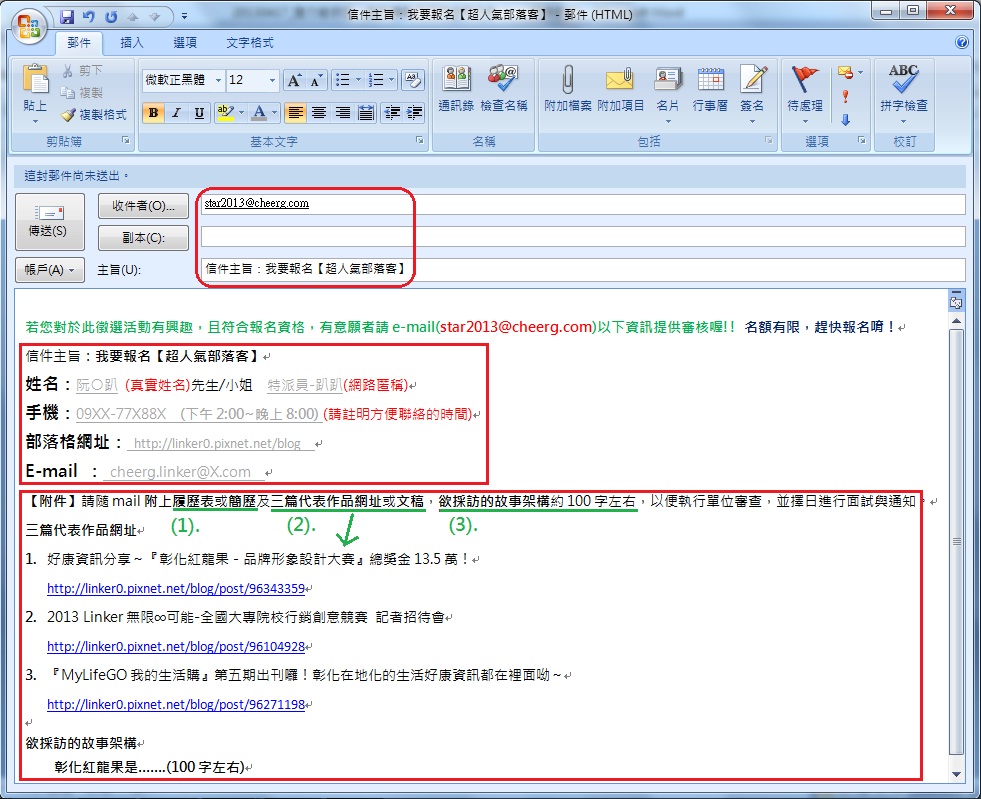
Task: Expand the 剪貼簿 group dialog launcher
Action: click(126, 141)
